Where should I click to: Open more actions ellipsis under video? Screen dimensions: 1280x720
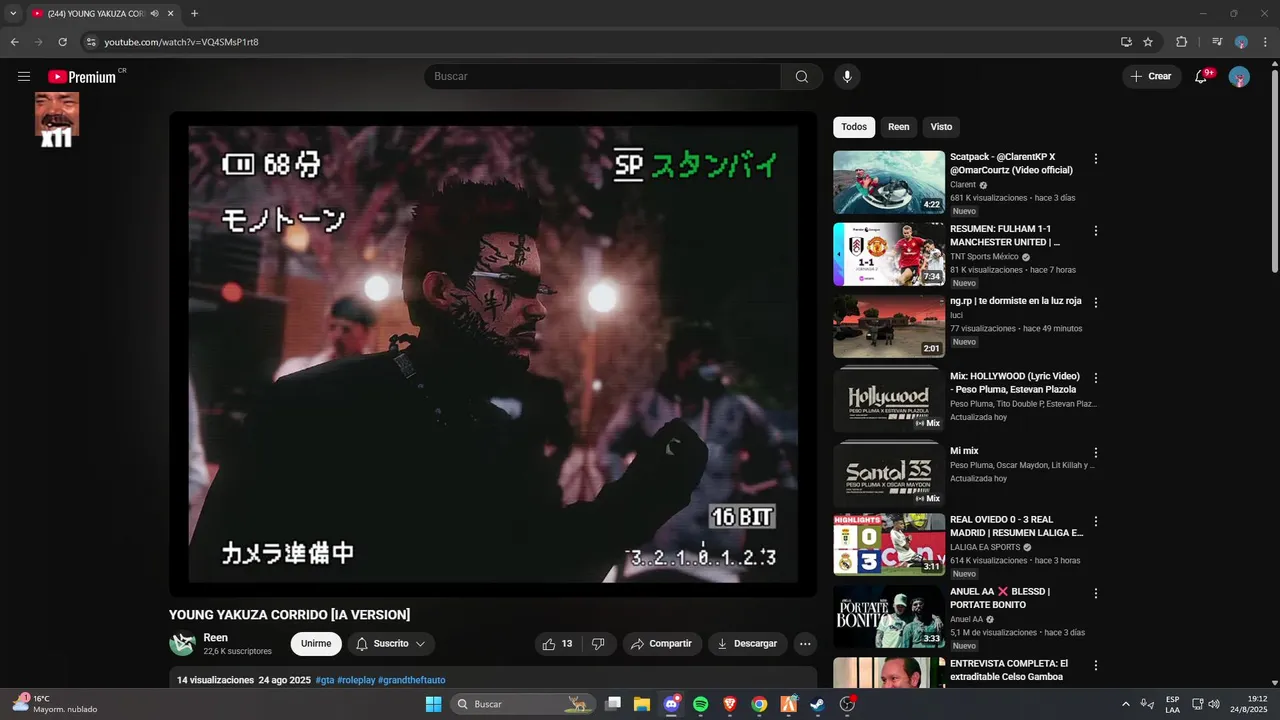805,644
